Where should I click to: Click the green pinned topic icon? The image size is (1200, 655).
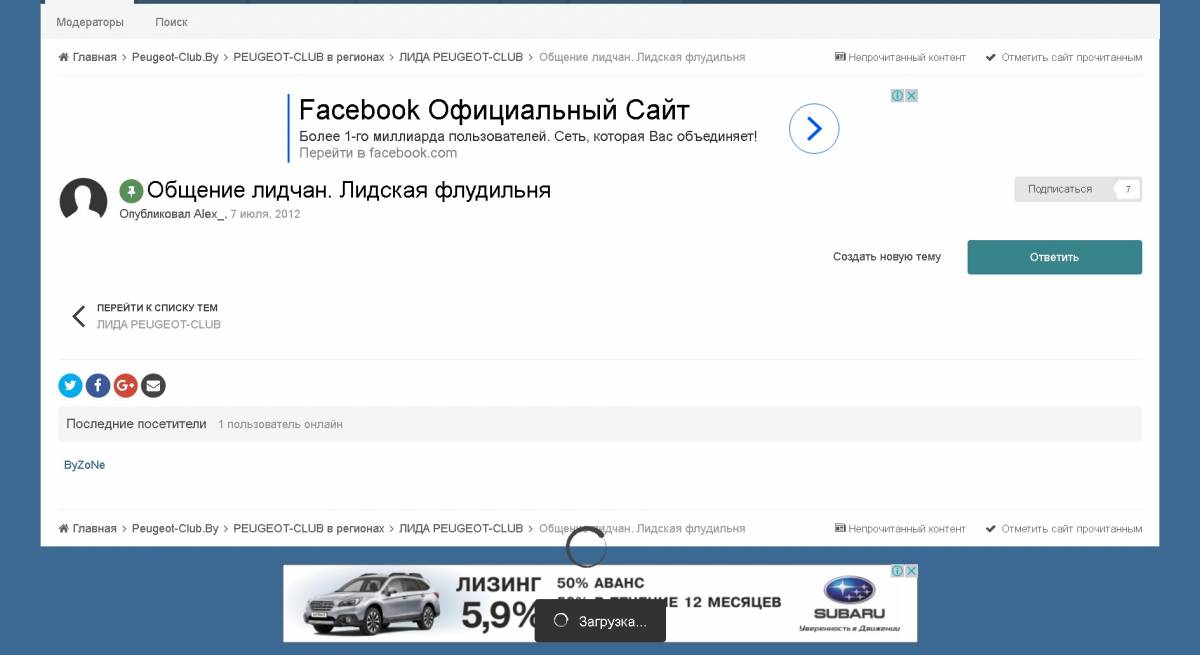point(131,190)
